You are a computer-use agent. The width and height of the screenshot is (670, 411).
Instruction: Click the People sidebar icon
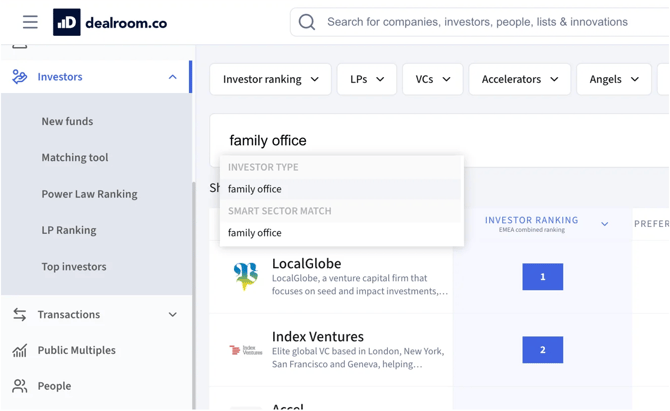20,386
